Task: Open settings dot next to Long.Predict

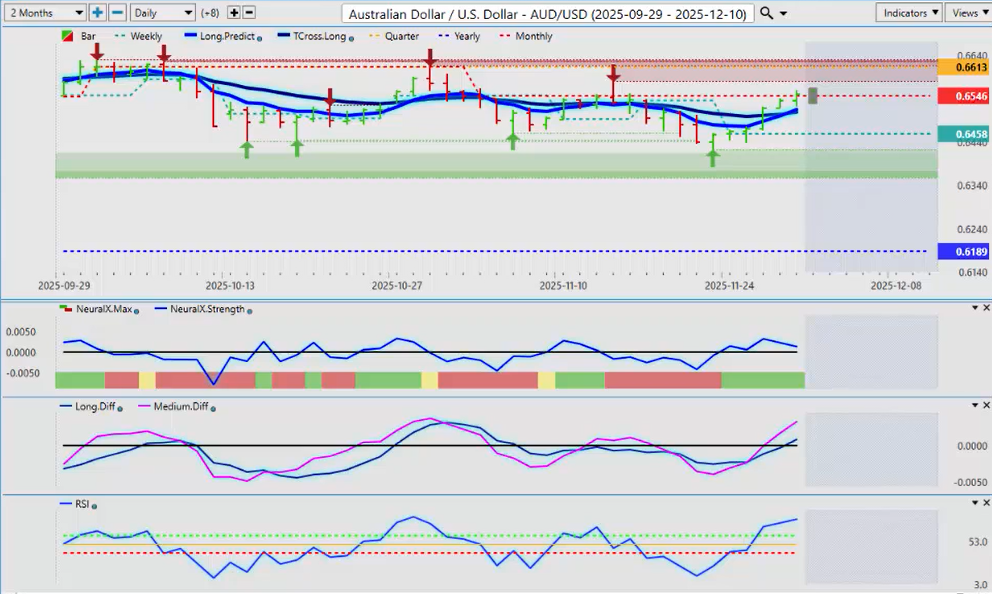Action: pyautogui.click(x=260, y=37)
